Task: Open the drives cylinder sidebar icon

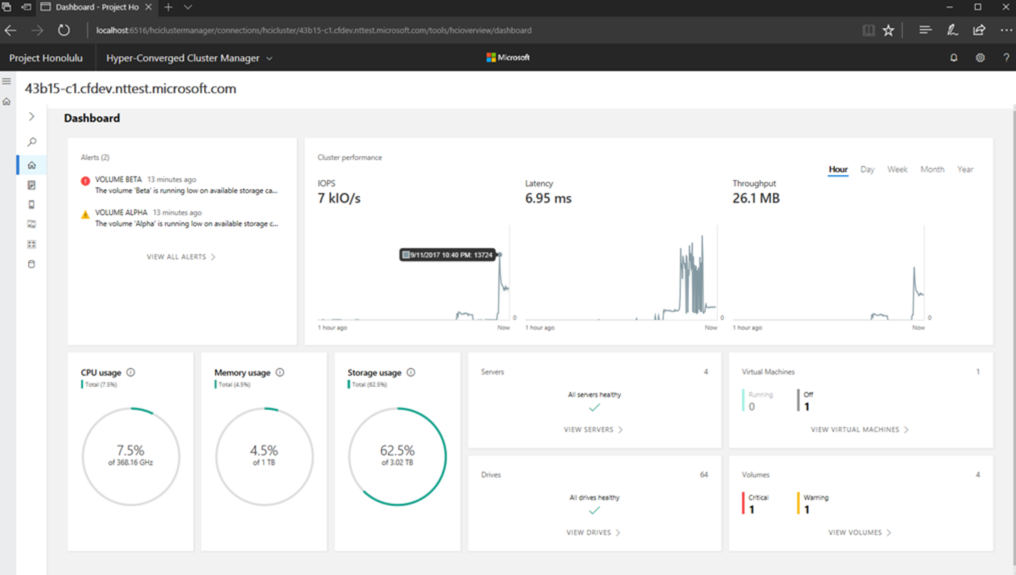Action: click(x=31, y=264)
